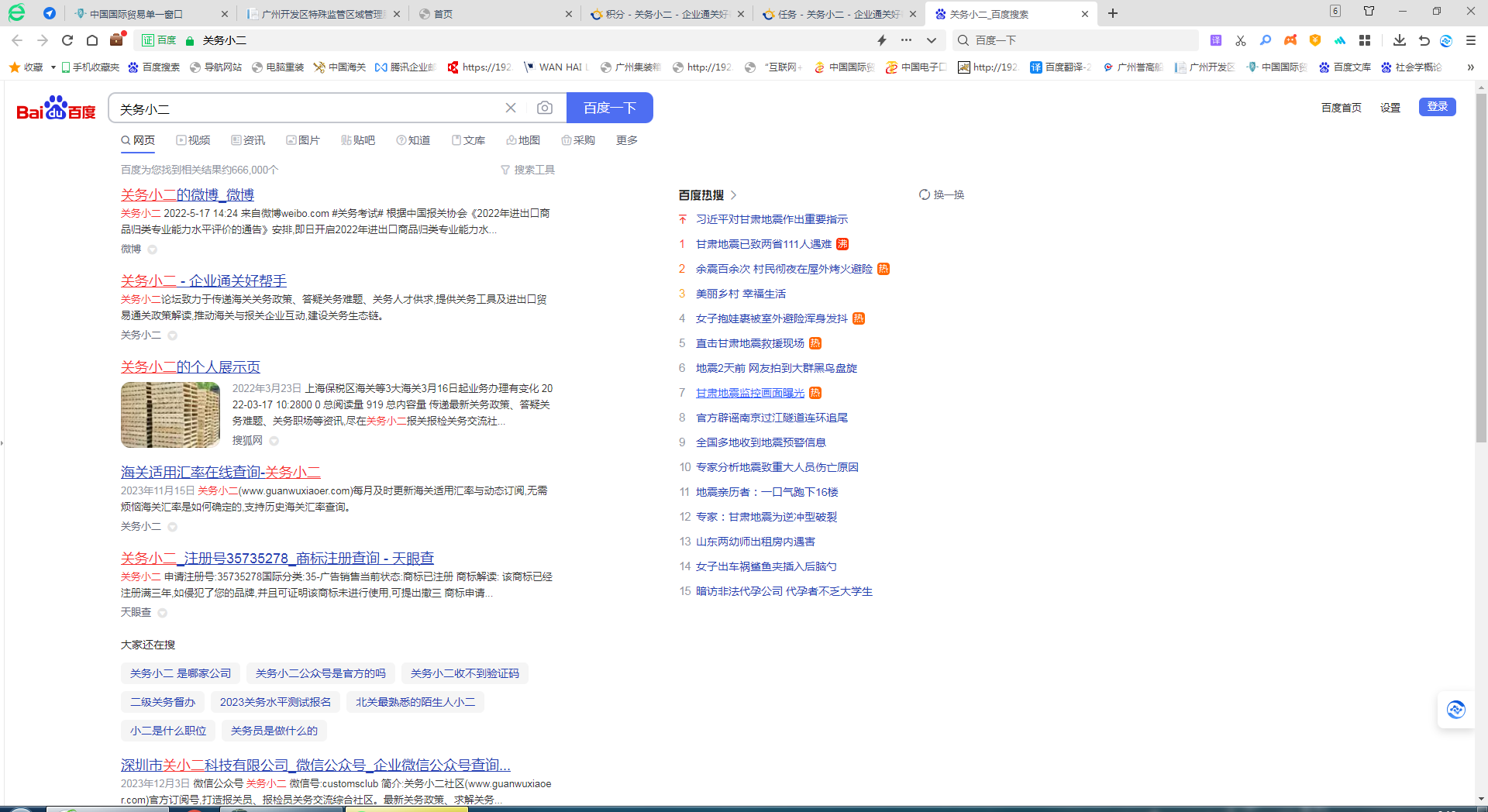Switch to the 广州开发区特殊监管区域管理 tab

(322, 14)
